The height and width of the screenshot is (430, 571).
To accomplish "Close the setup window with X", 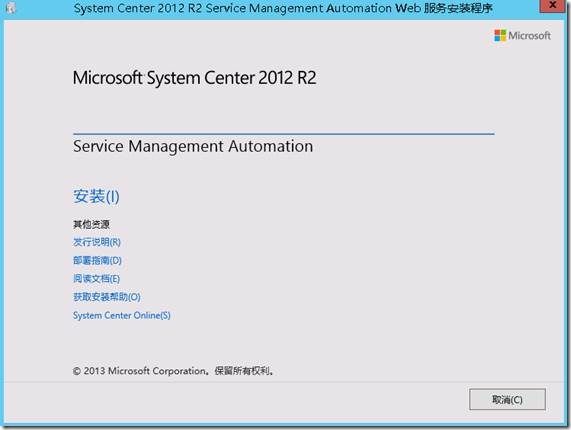I will [x=552, y=5].
